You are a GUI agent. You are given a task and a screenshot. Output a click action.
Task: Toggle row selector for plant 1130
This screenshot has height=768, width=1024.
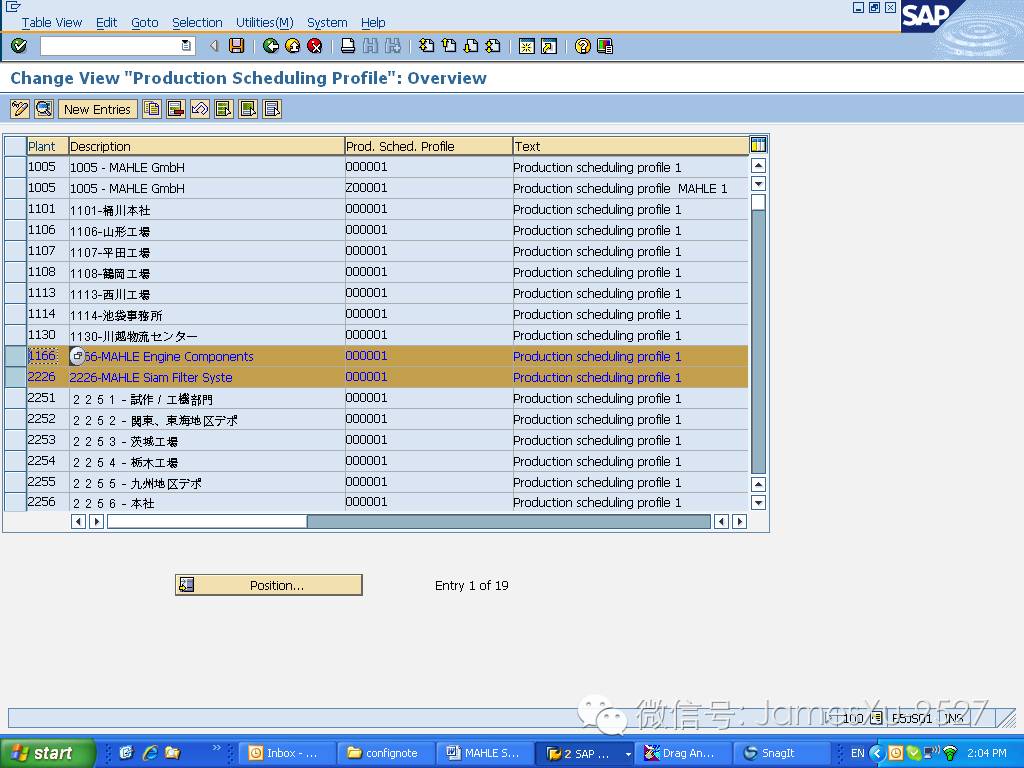(15, 335)
